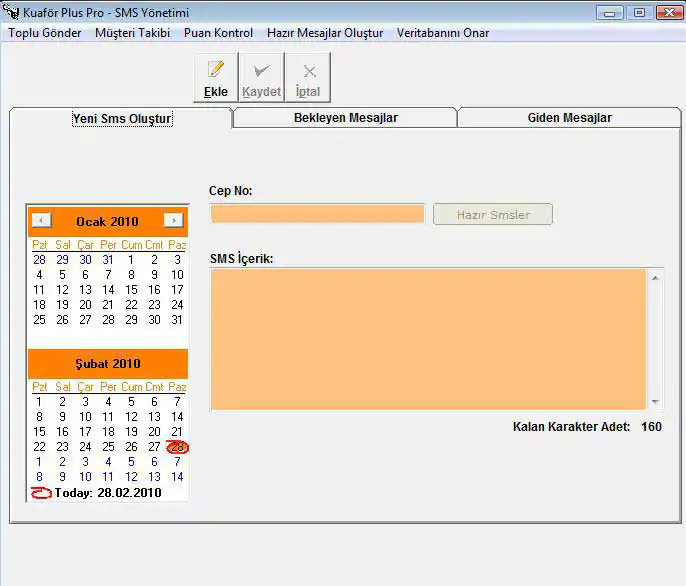Open Hazır Mesajlar Oluştur menu

[x=325, y=33]
